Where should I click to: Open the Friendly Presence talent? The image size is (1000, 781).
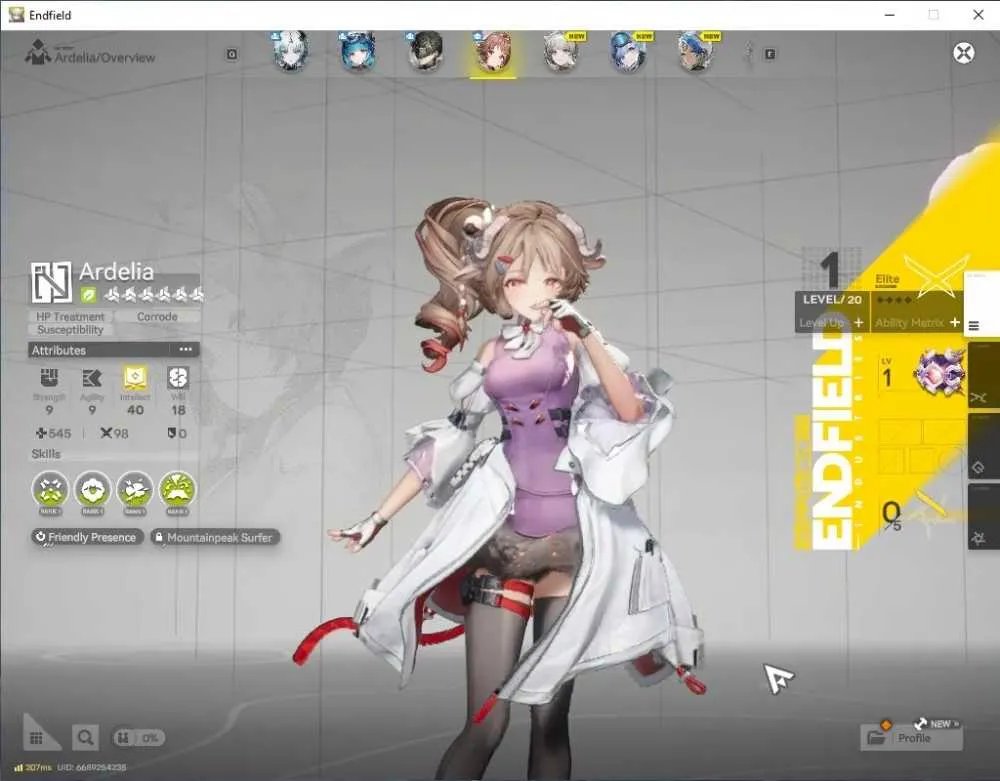(x=87, y=537)
